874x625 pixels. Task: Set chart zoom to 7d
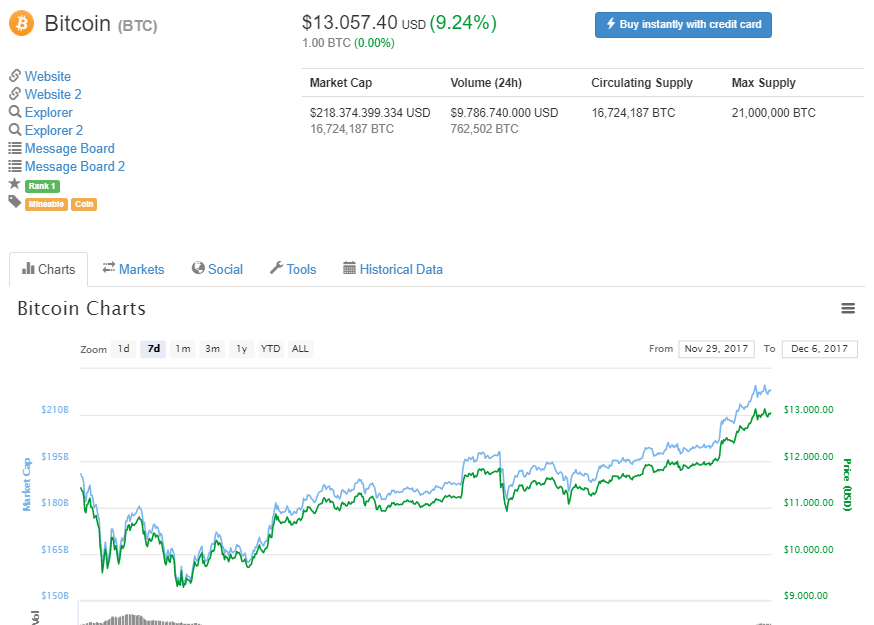153,349
